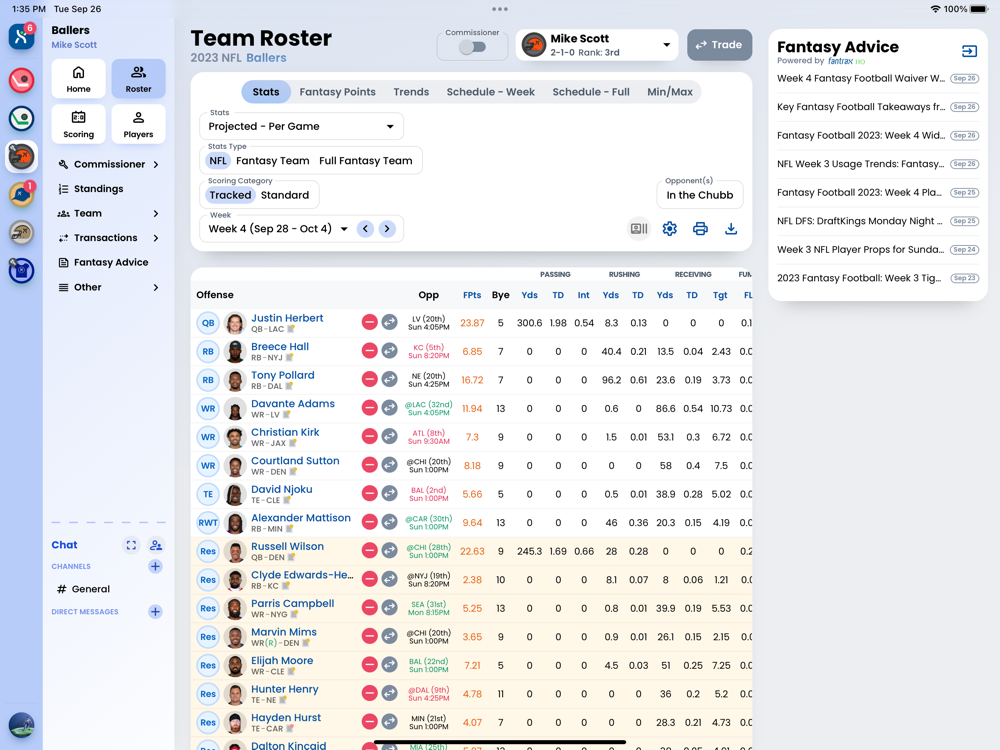Viewport: 1000px width, 750px height.
Task: Open Standings in sidebar
Action: coord(99,189)
